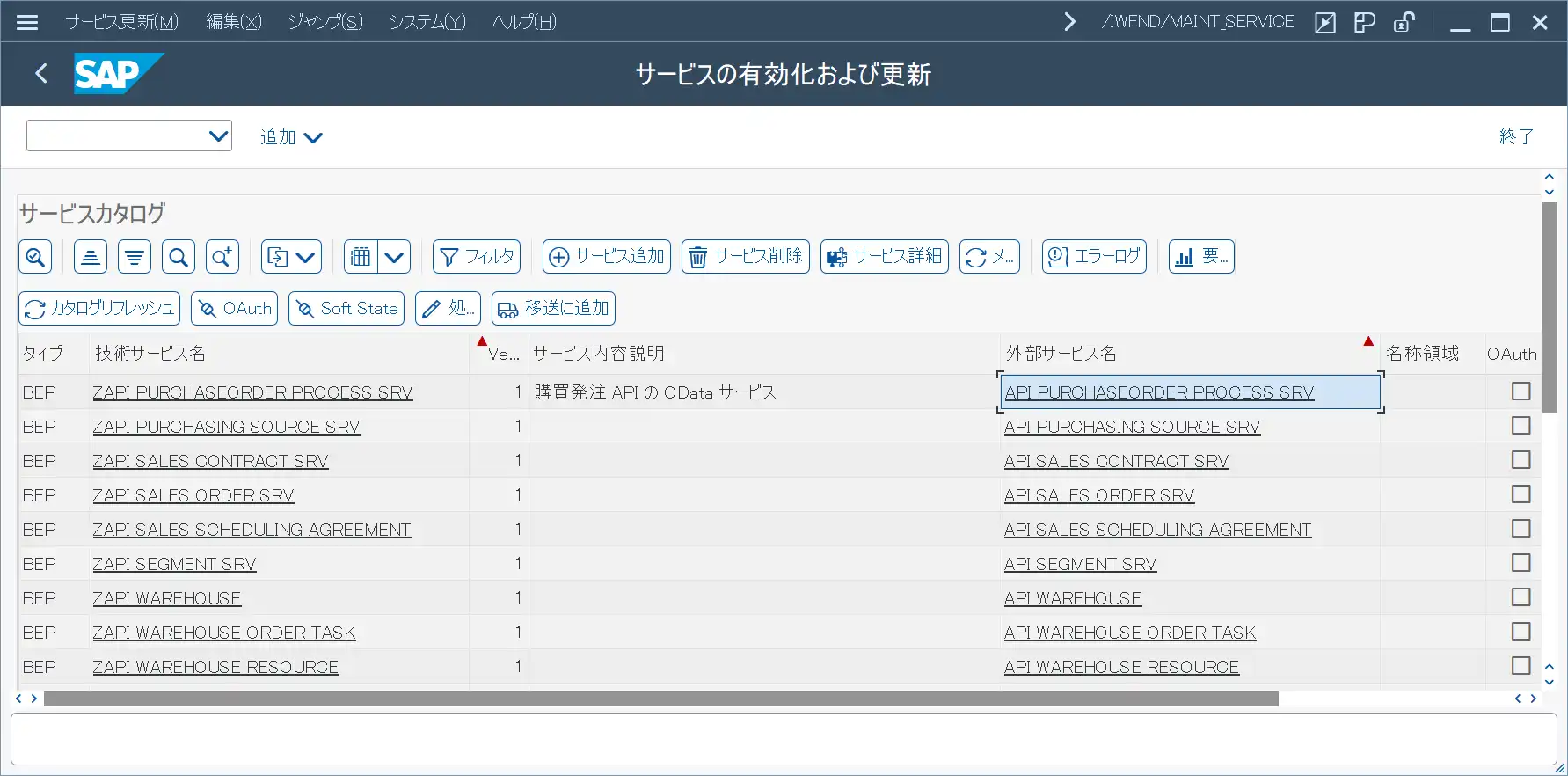1568x776 pixels.
Task: Click the shortcut creation icon in title bar
Action: (x=1365, y=22)
